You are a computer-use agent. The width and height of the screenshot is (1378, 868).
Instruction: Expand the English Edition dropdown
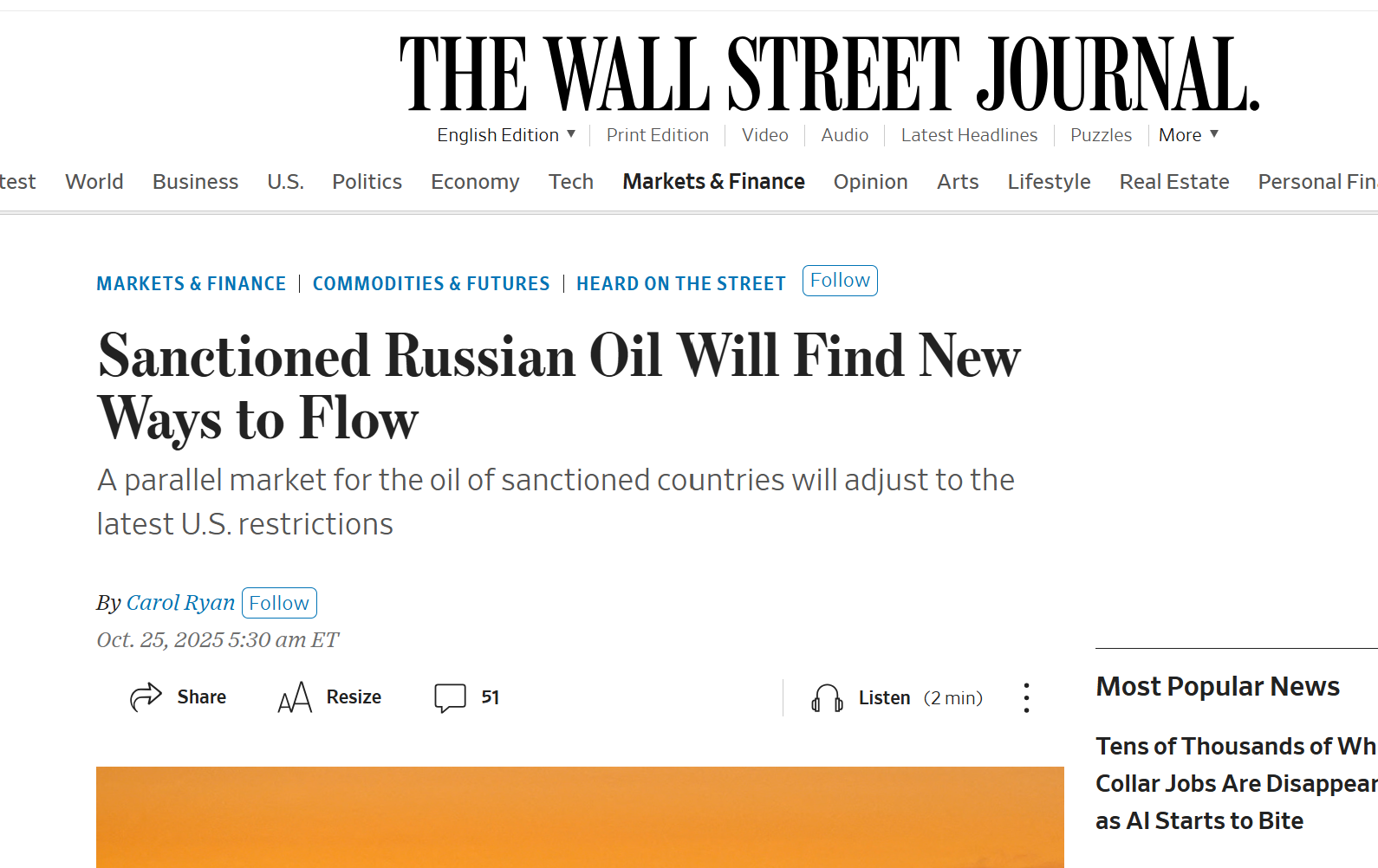pos(506,135)
